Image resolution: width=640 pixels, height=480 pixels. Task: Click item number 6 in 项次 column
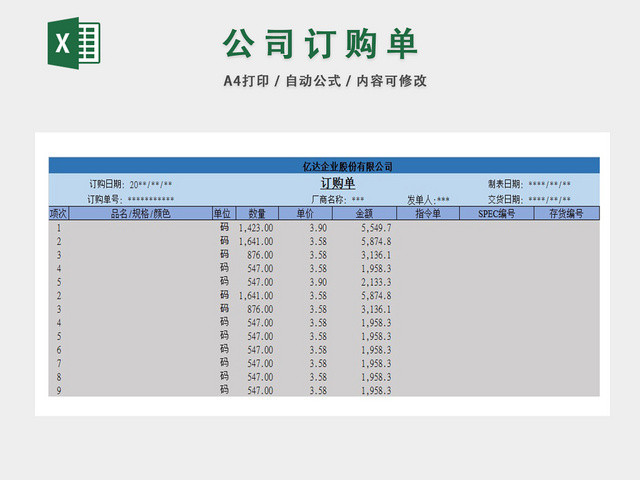[59, 350]
